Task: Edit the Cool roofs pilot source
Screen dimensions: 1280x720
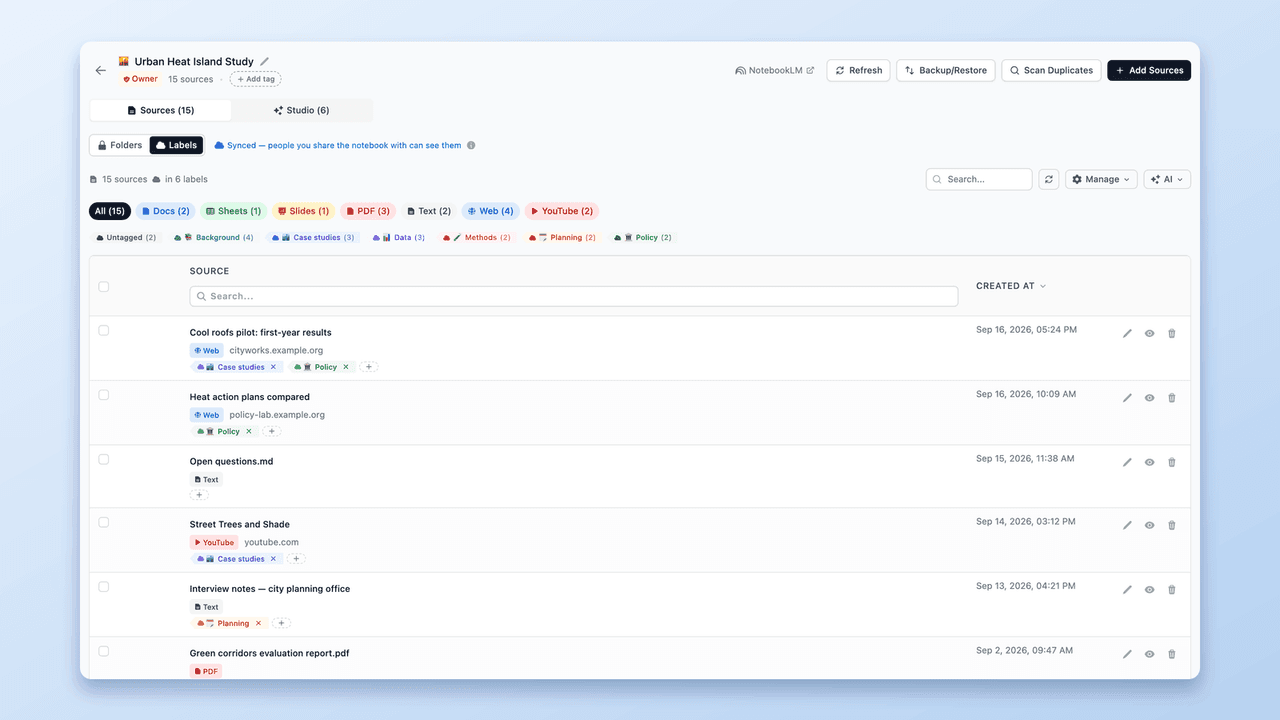Action: (1127, 333)
